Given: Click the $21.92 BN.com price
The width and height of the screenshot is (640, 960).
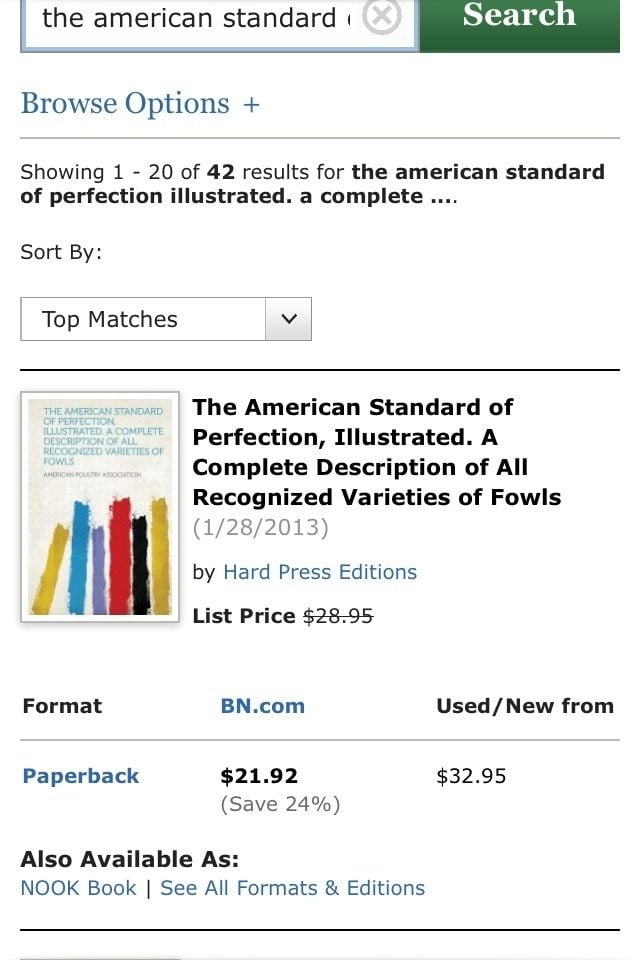Looking at the screenshot, I should pyautogui.click(x=259, y=776).
